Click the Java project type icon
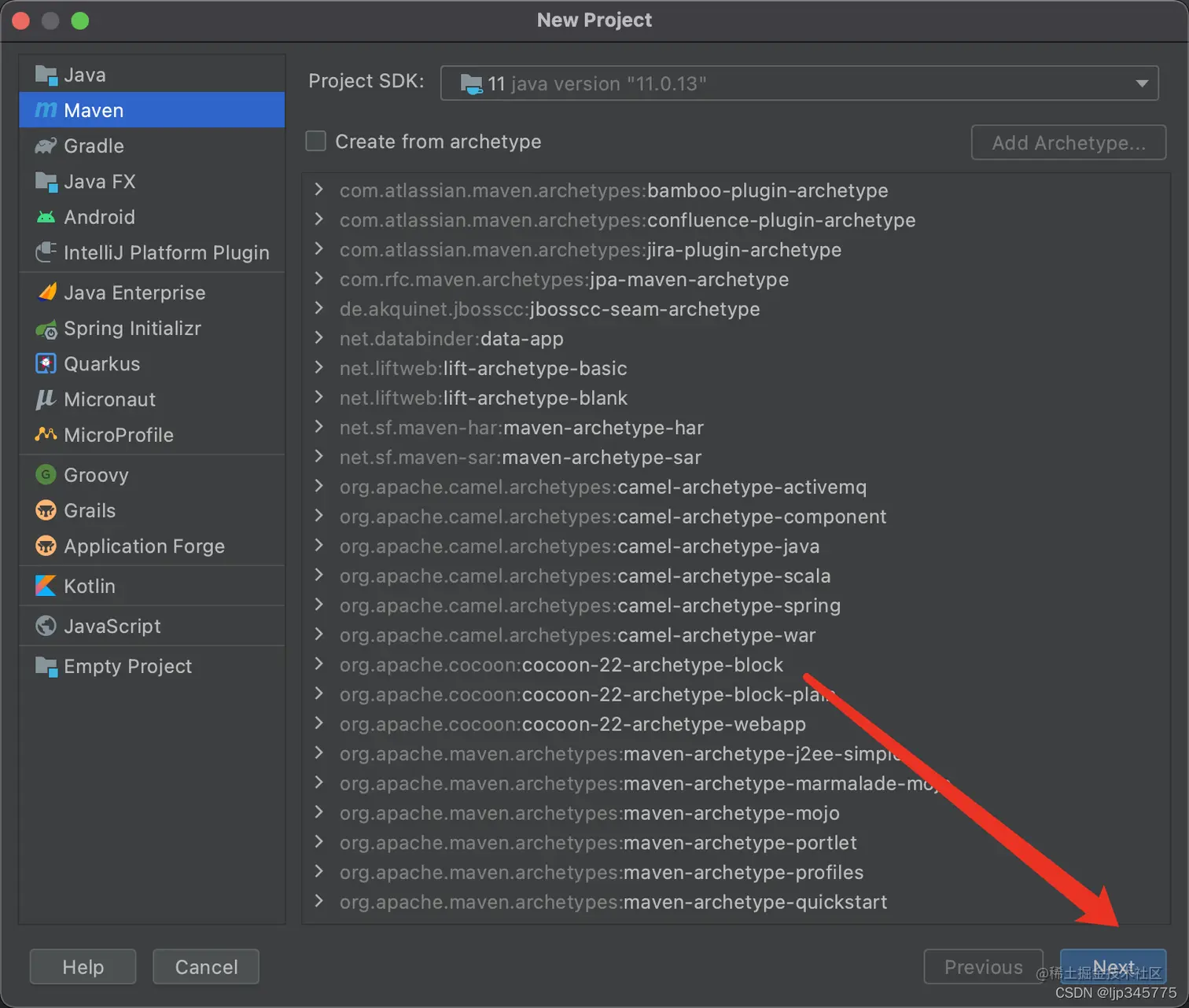 tap(46, 75)
